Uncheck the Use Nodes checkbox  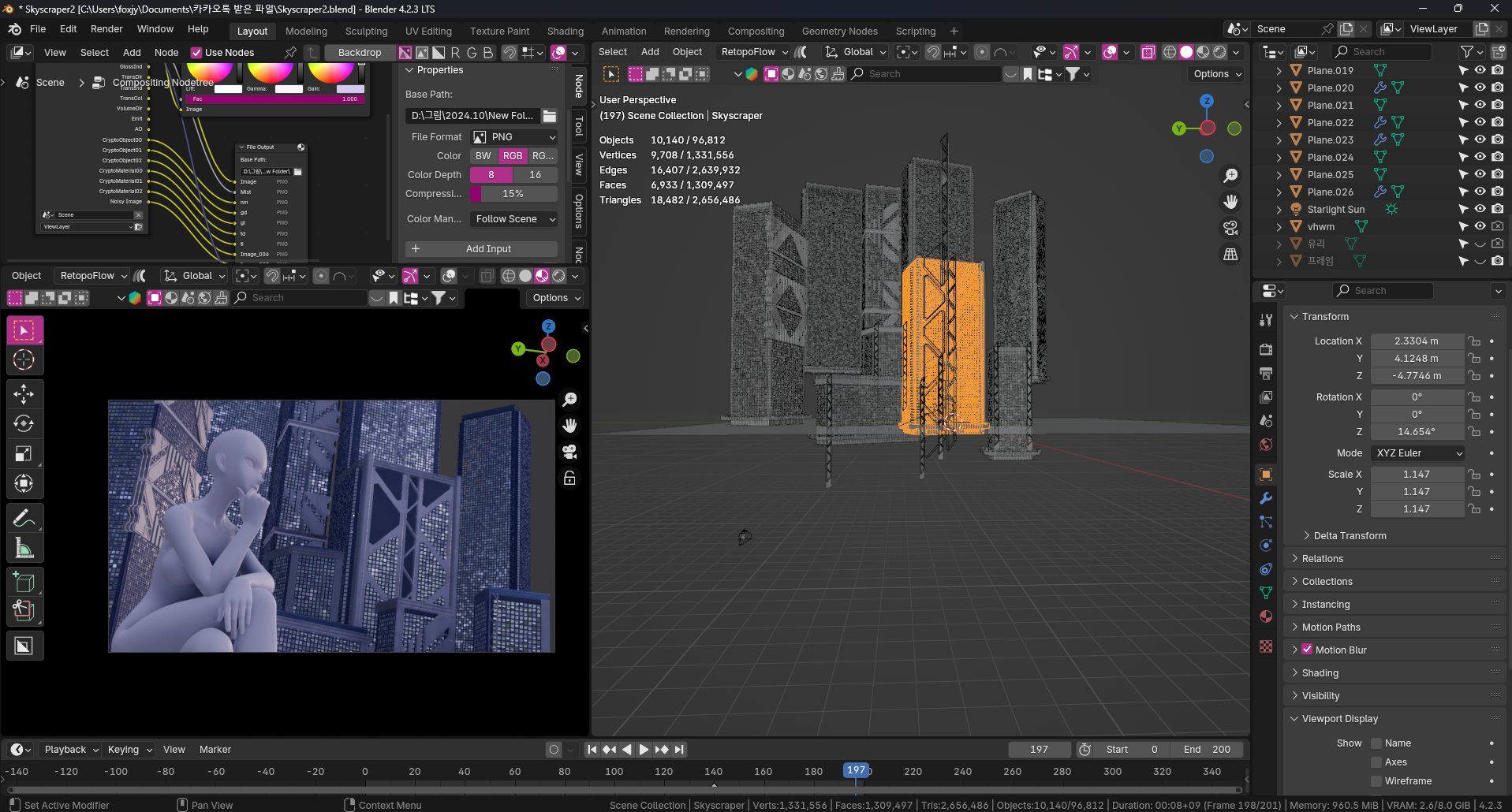196,53
